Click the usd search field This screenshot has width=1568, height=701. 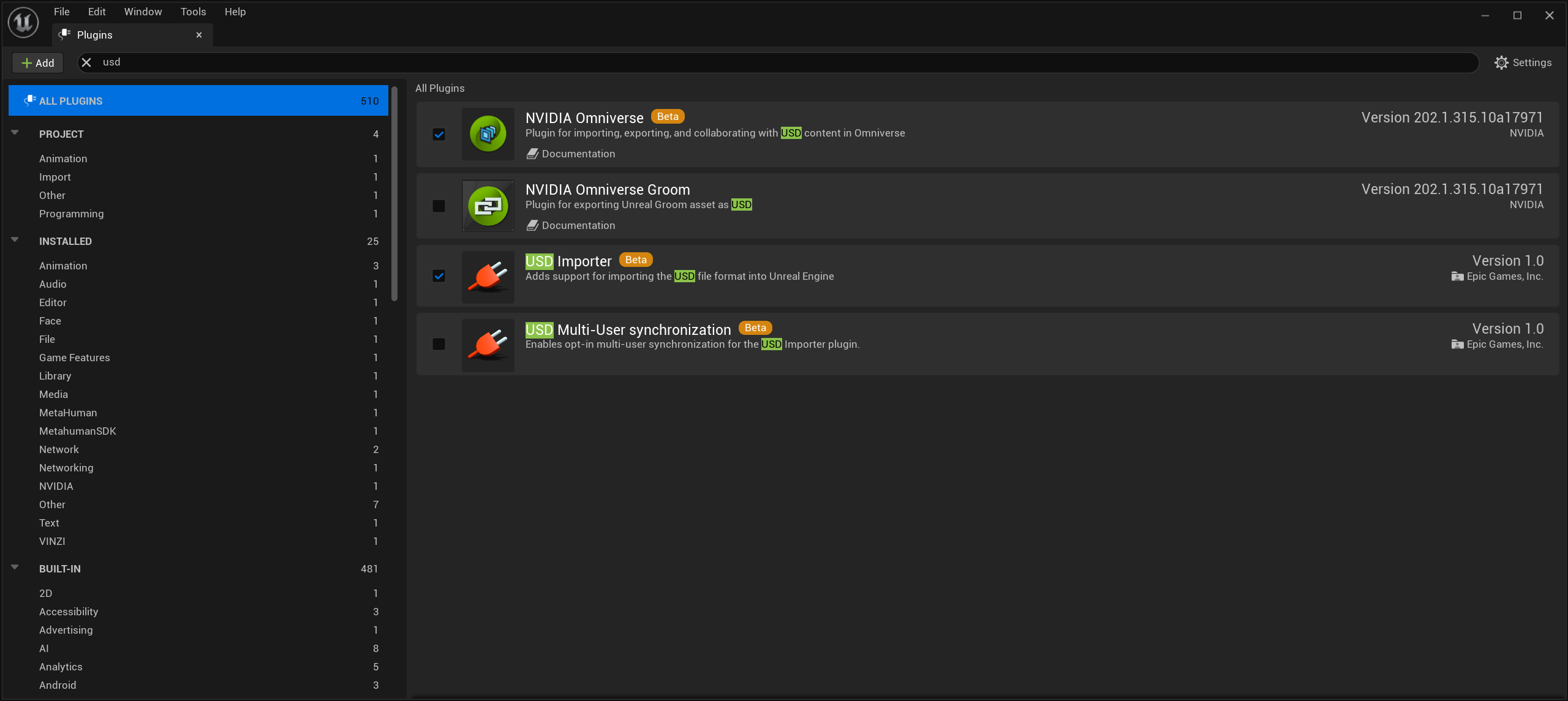[x=778, y=62]
